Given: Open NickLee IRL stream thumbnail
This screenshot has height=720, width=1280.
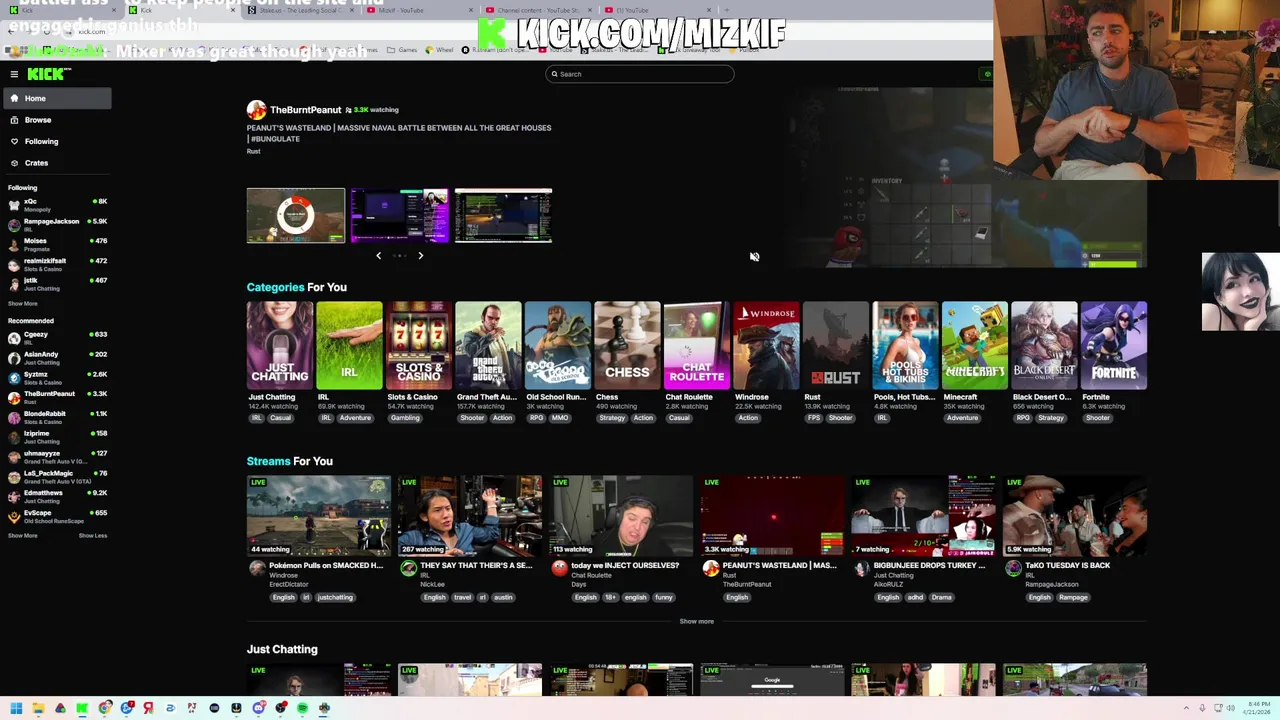Looking at the screenshot, I should 470,515.
